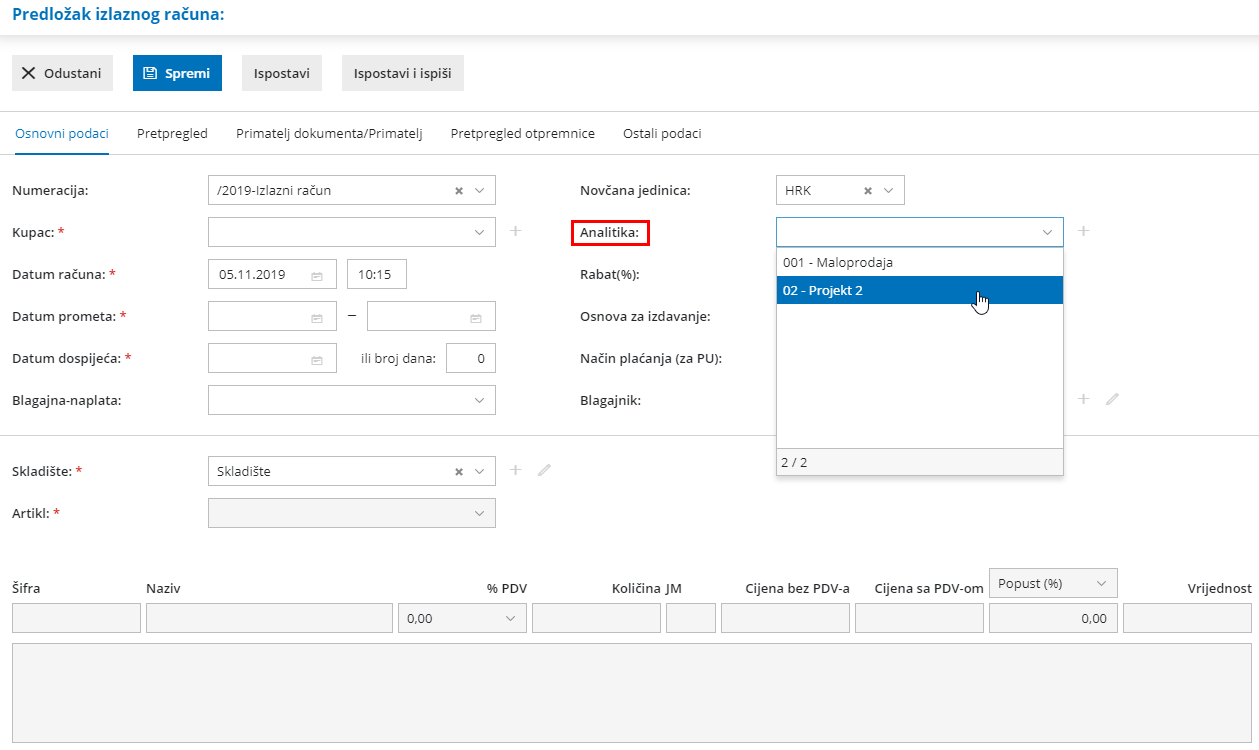
Task: Open the Novčana jedinica dropdown arrow
Action: click(888, 190)
